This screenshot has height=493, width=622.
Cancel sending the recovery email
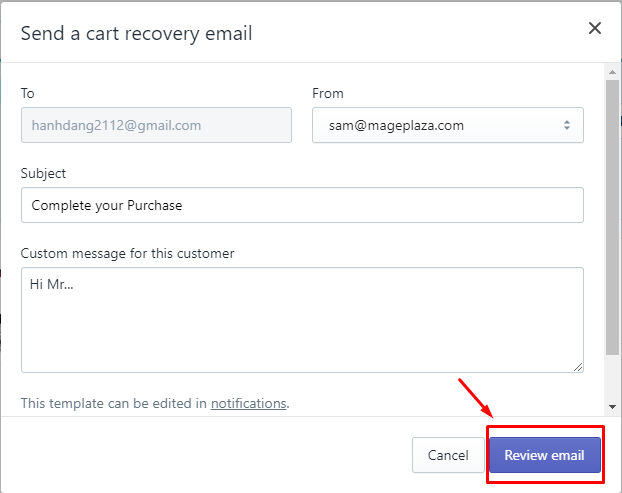448,455
